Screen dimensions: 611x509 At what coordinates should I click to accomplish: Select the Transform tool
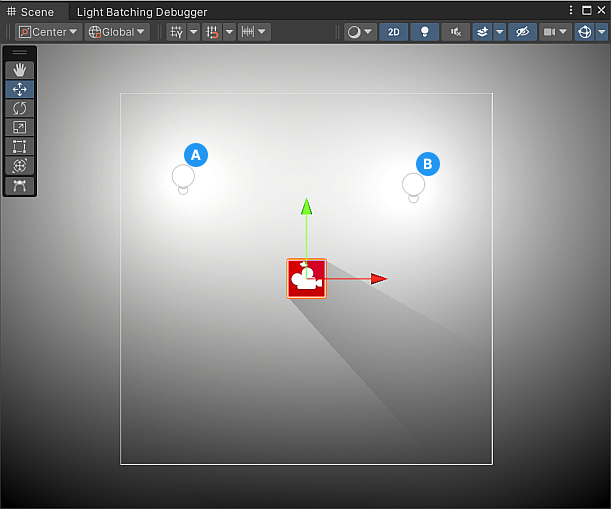pos(20,166)
